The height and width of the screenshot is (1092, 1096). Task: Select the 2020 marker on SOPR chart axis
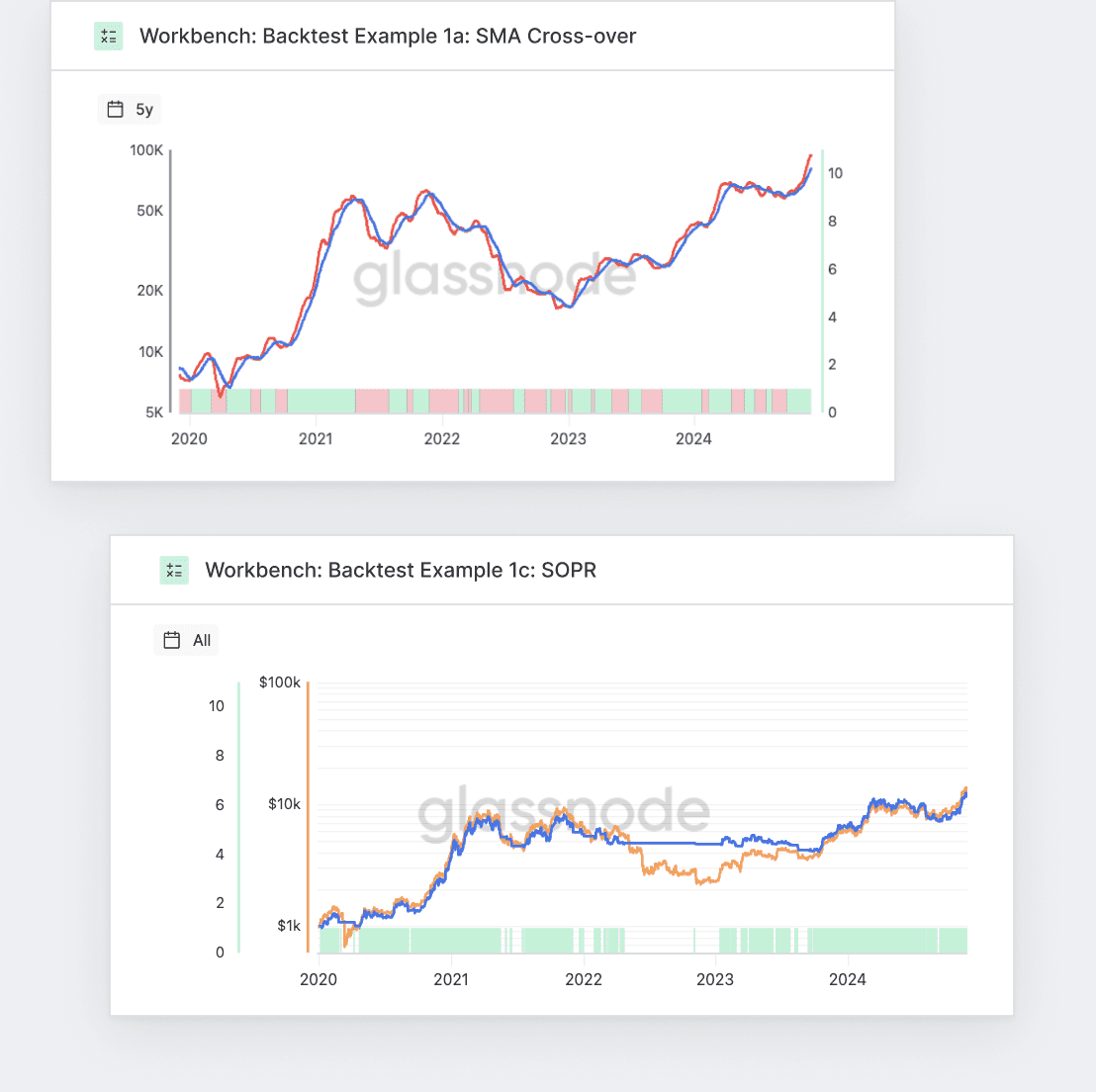pyautogui.click(x=319, y=979)
